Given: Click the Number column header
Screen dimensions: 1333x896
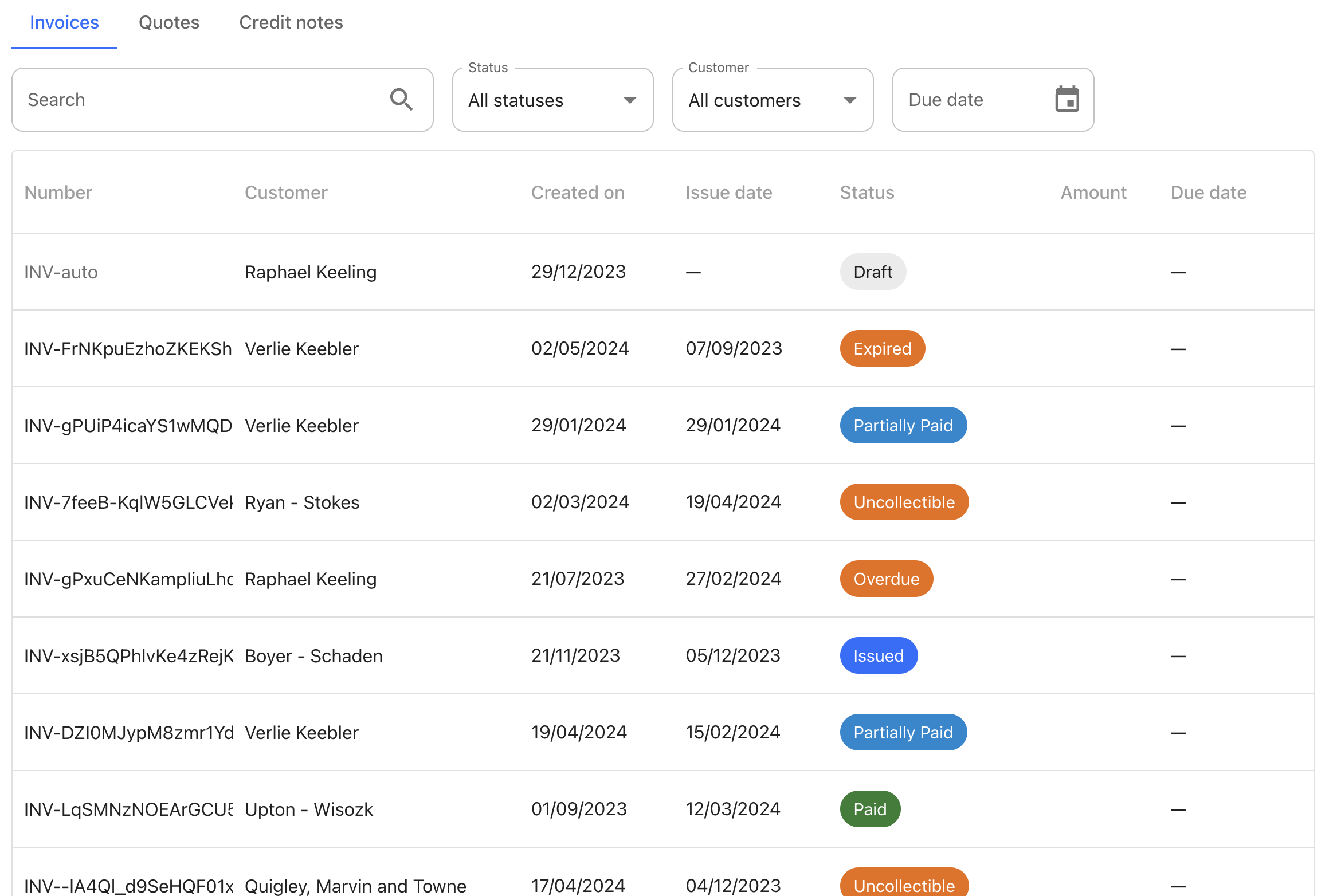Looking at the screenshot, I should click(58, 192).
